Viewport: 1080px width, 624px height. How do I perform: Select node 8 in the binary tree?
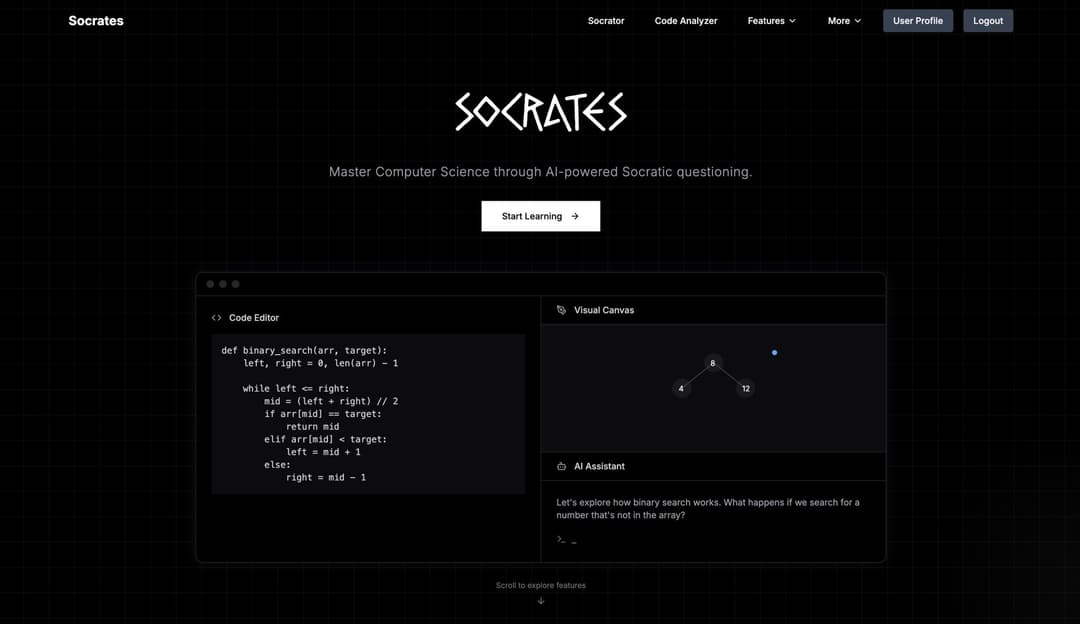[713, 363]
